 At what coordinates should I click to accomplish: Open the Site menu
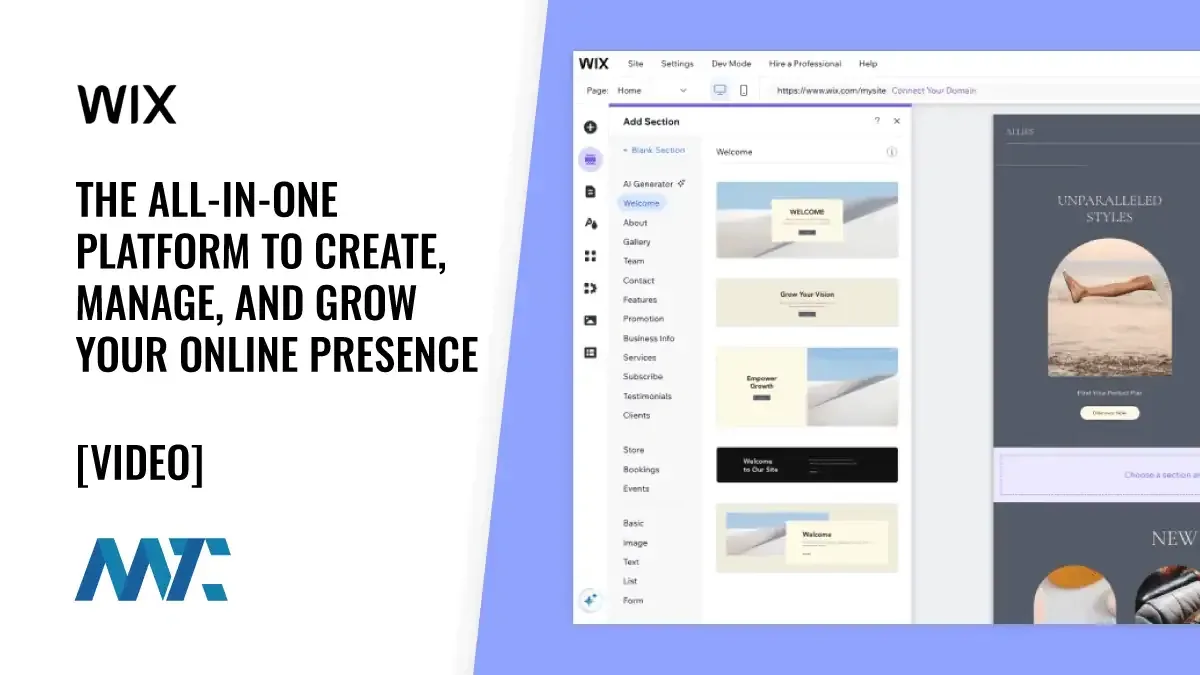pyautogui.click(x=635, y=64)
